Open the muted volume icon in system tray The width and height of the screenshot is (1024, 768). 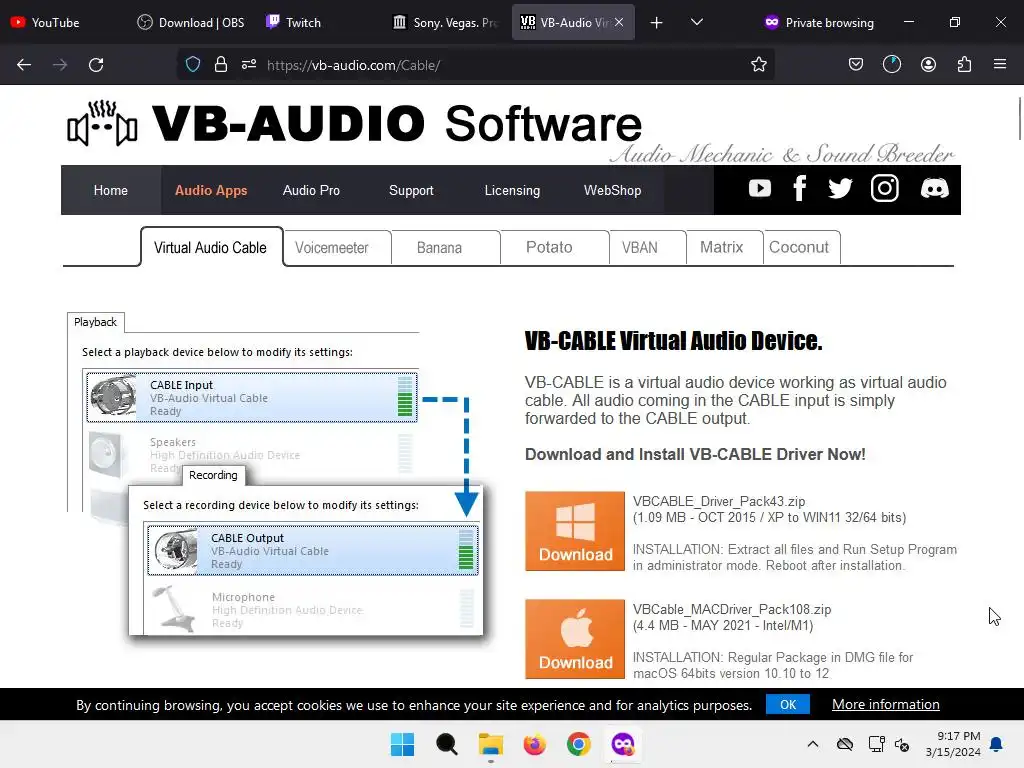(902, 744)
